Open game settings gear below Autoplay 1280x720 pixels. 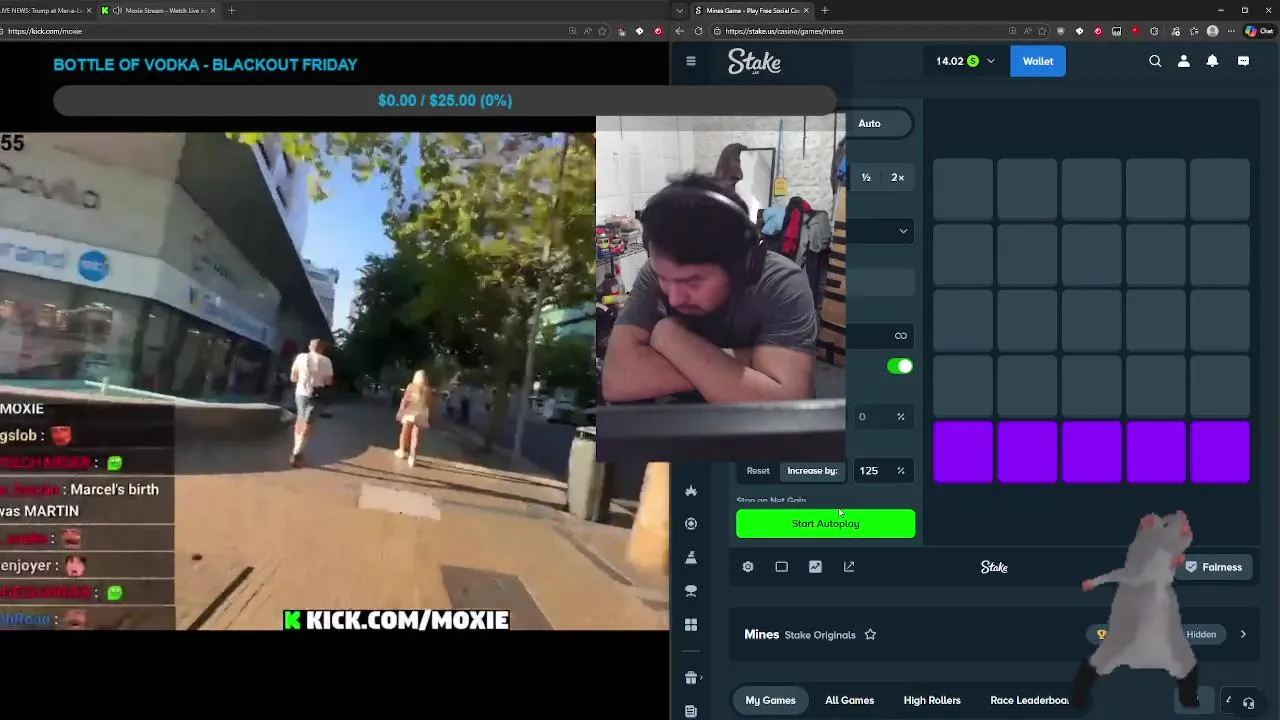click(748, 567)
